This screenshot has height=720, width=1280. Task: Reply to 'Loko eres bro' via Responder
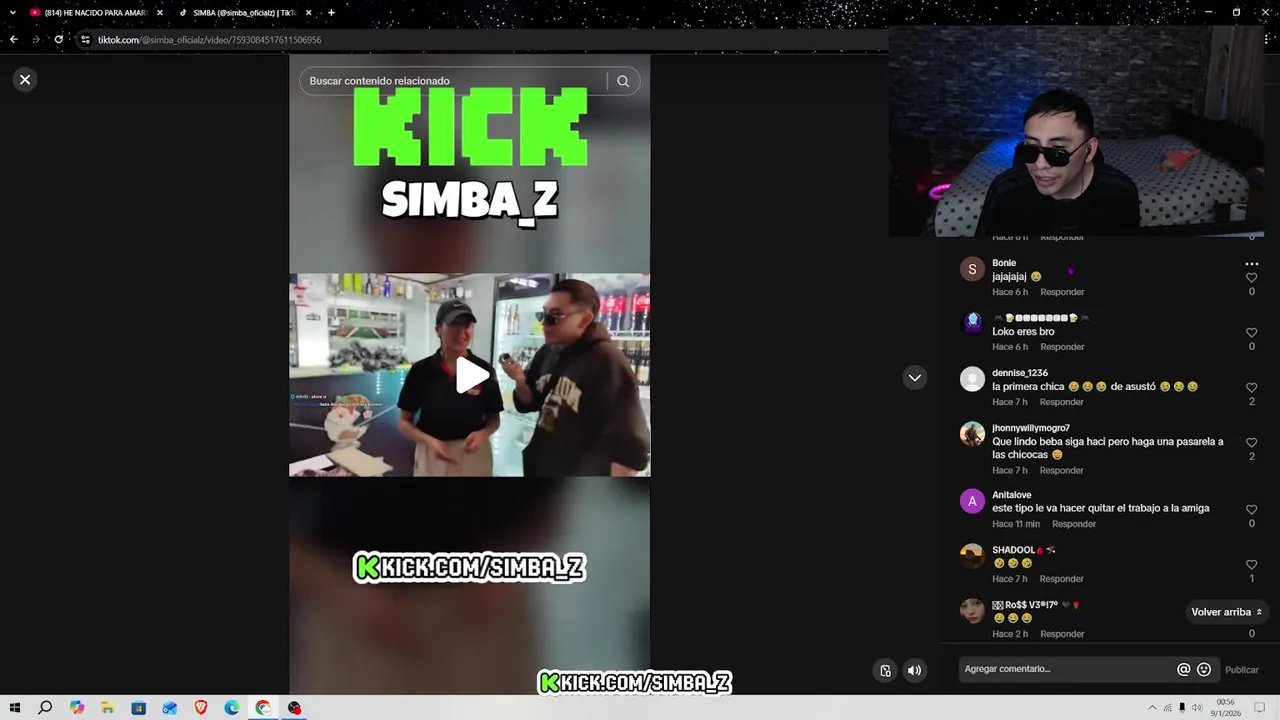[x=1062, y=347]
